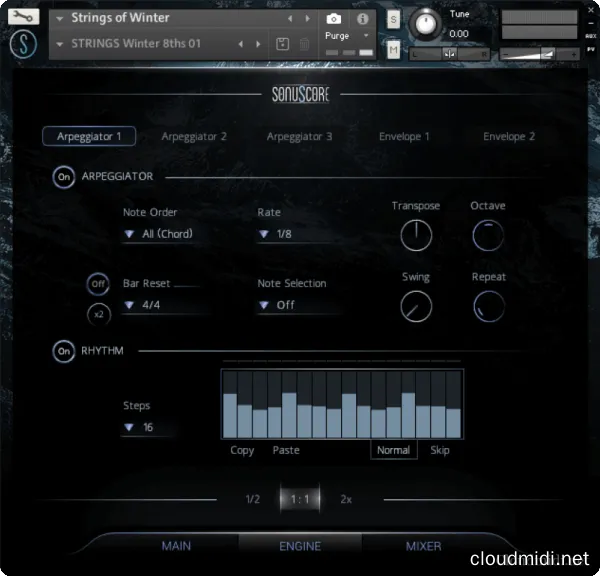Toggle the Arpeggiator On button
Image resolution: width=600 pixels, height=576 pixels.
pyautogui.click(x=64, y=177)
